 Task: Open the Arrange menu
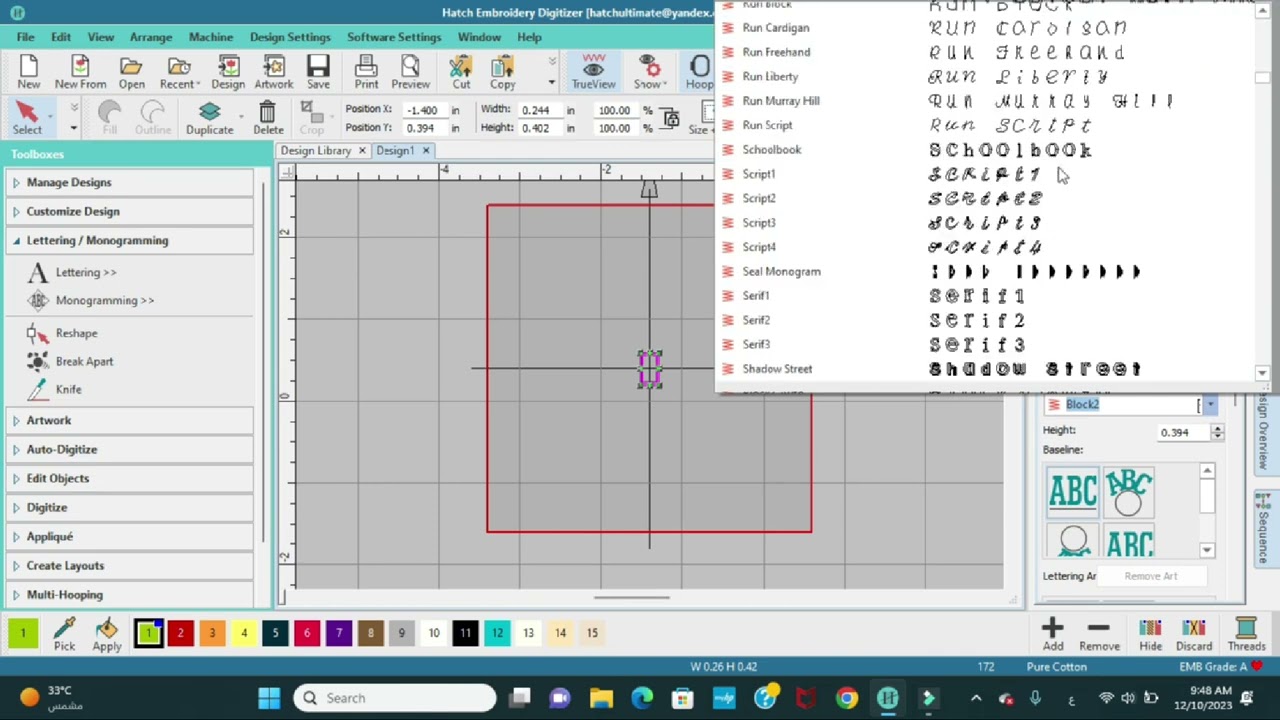tap(151, 37)
